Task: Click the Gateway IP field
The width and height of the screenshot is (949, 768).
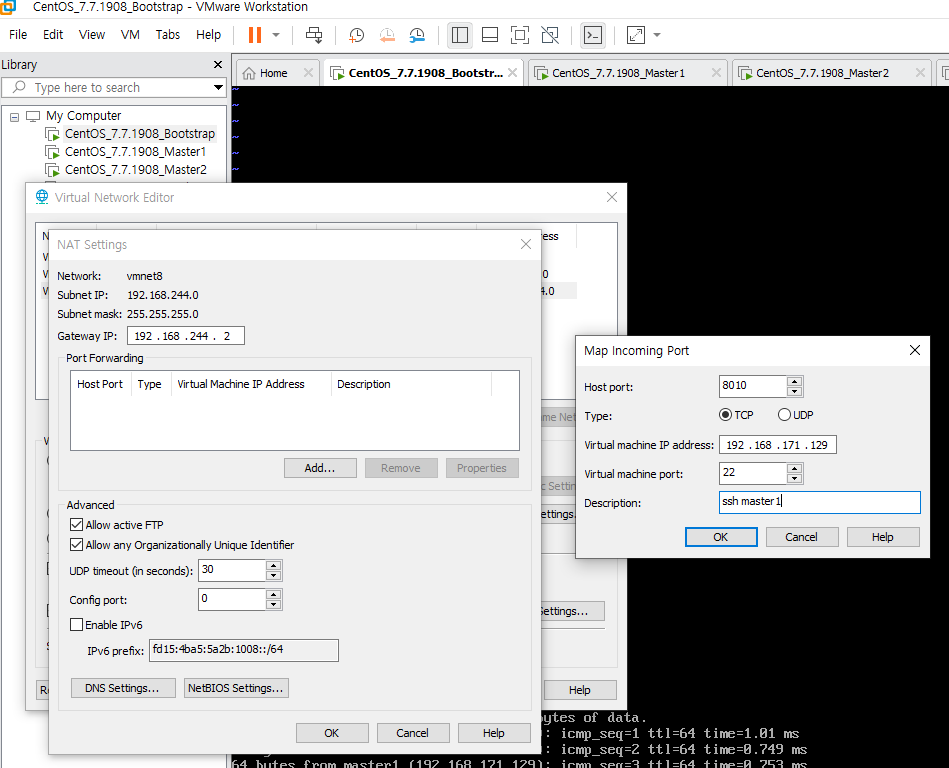Action: click(186, 336)
